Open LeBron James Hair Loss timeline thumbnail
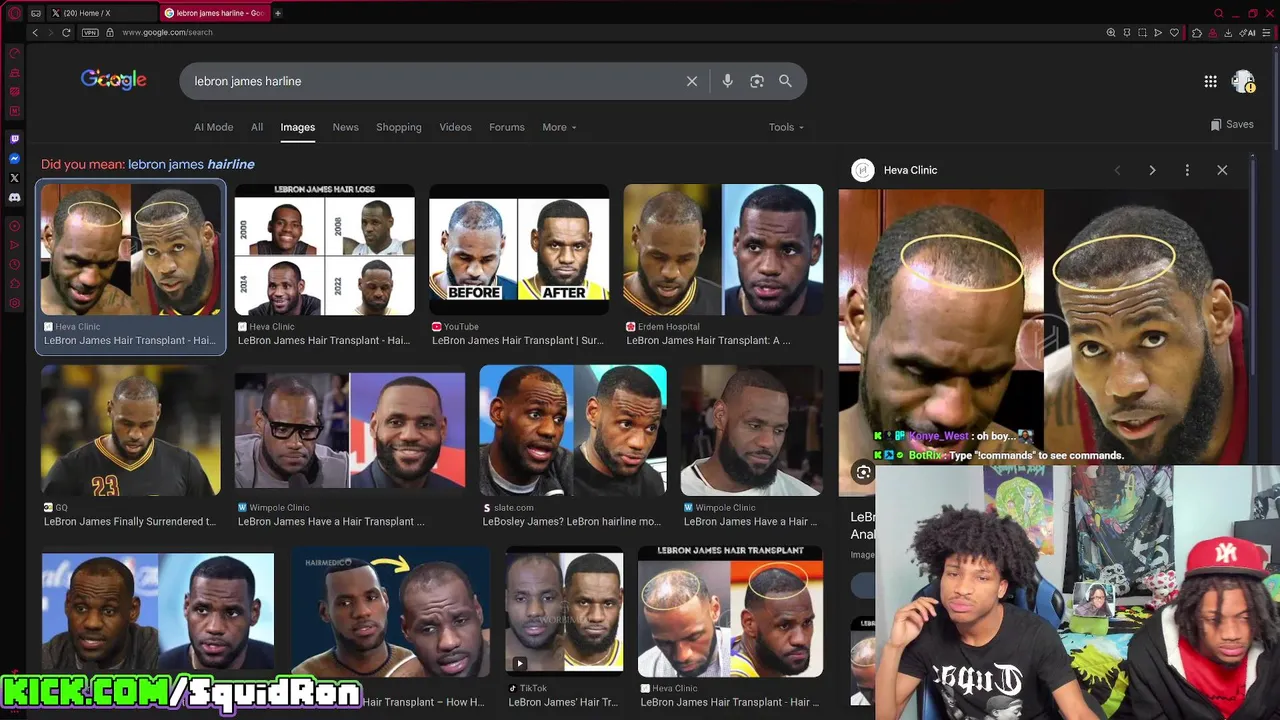 324,250
